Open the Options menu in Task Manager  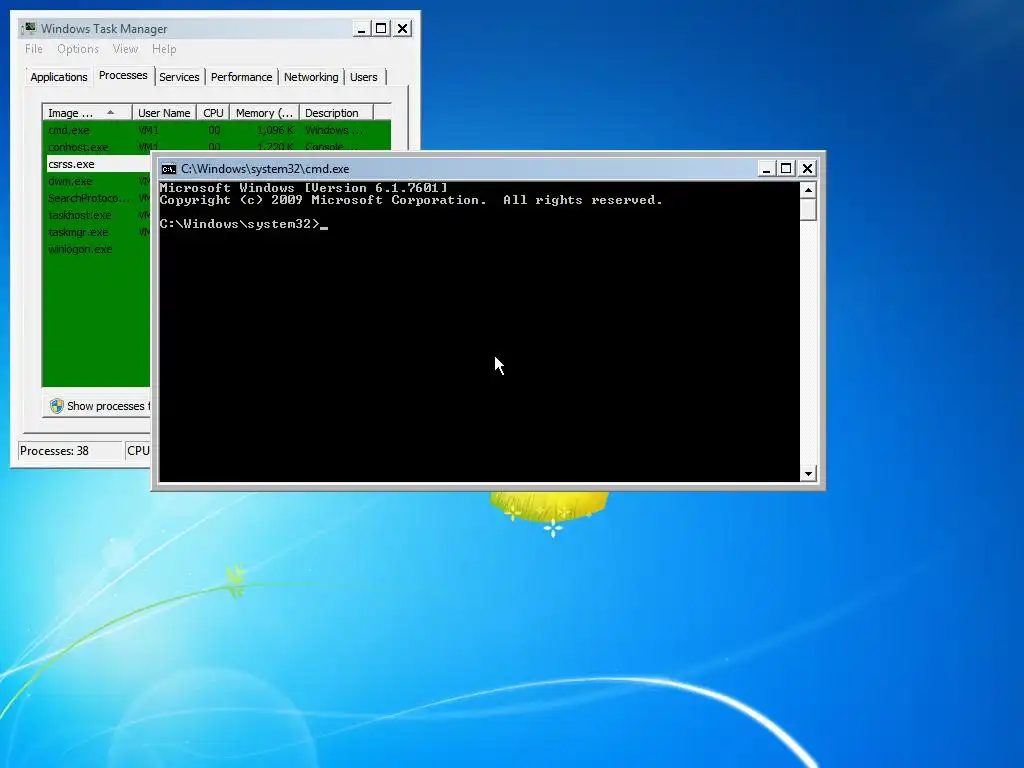point(78,49)
